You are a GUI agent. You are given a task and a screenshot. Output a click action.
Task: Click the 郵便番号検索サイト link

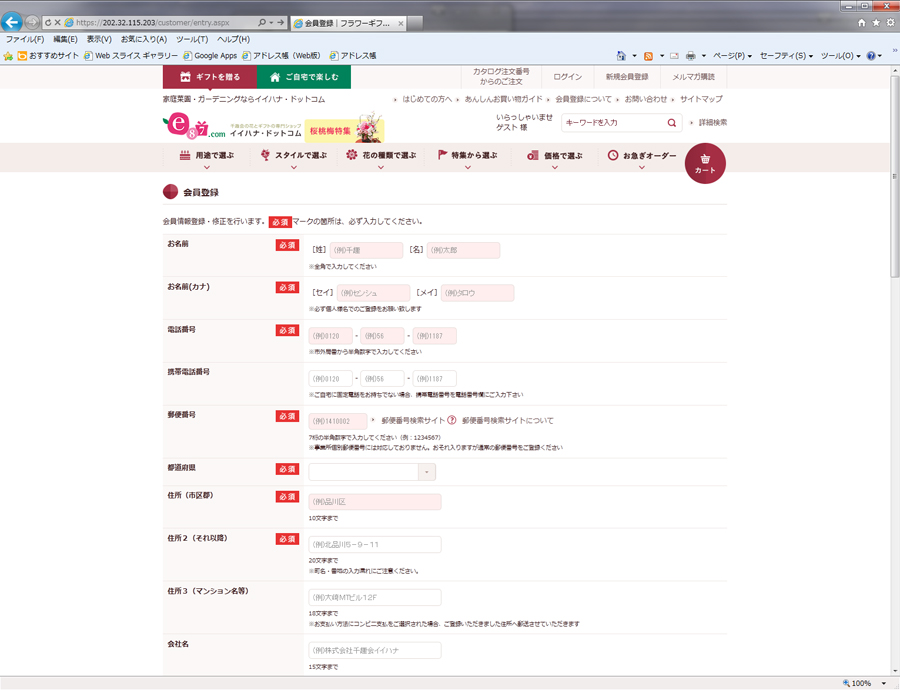point(413,421)
